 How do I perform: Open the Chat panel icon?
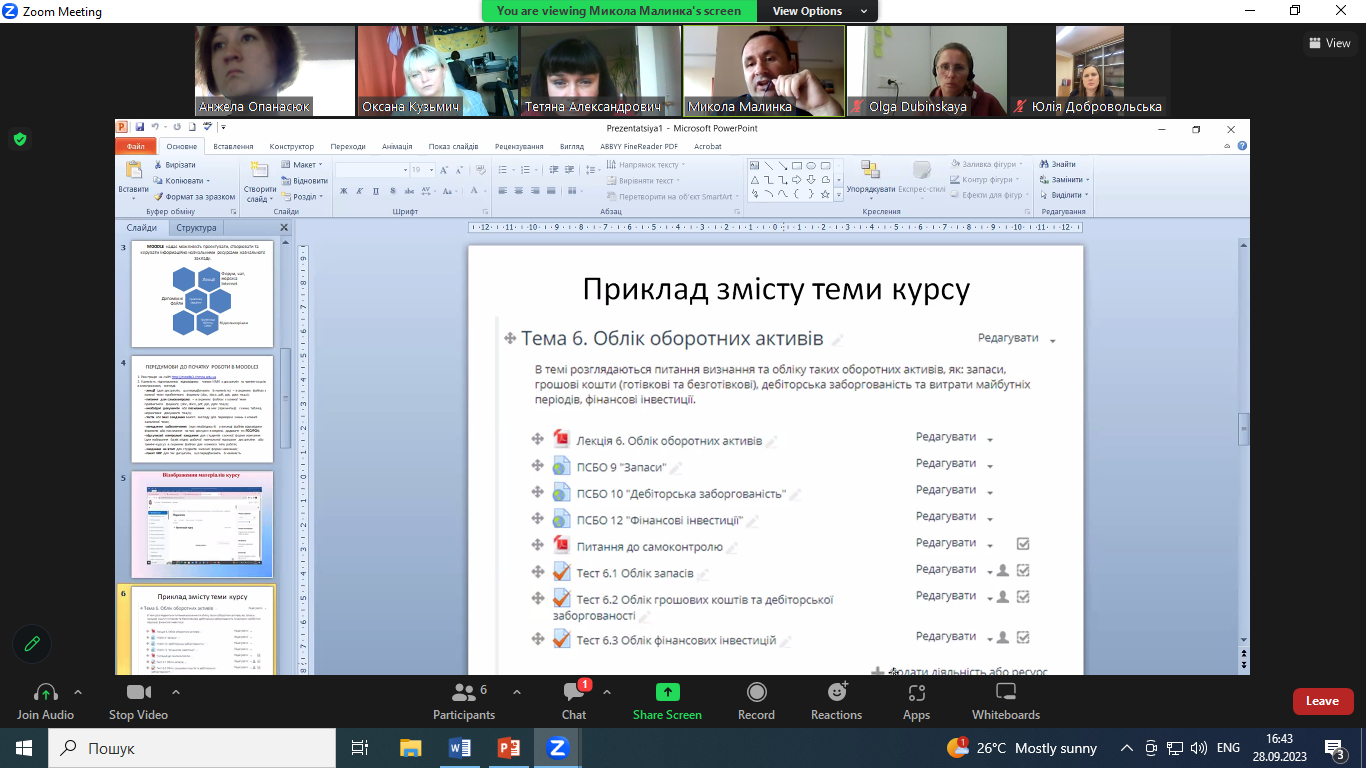point(574,692)
